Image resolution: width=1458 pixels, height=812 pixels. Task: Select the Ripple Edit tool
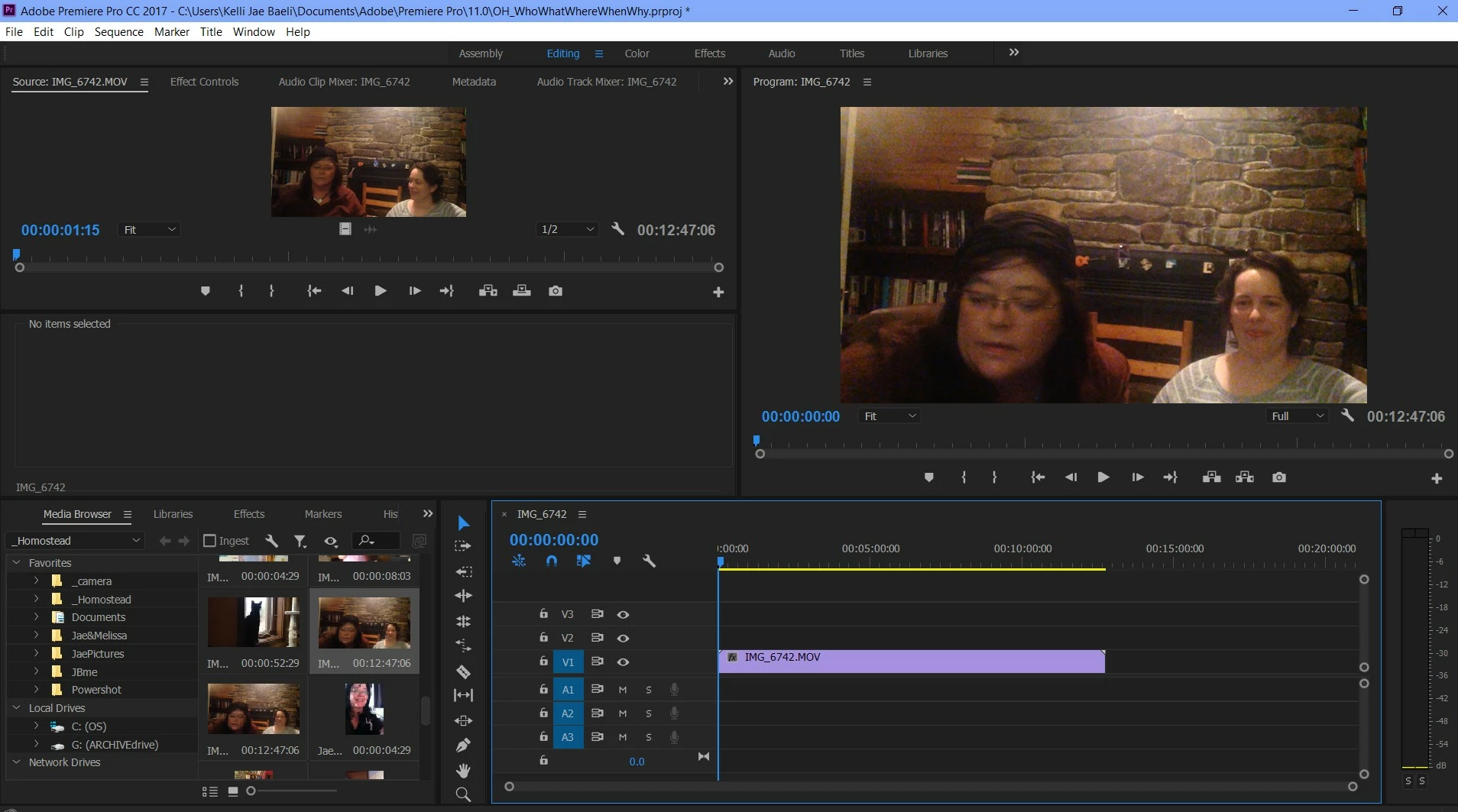(x=463, y=571)
